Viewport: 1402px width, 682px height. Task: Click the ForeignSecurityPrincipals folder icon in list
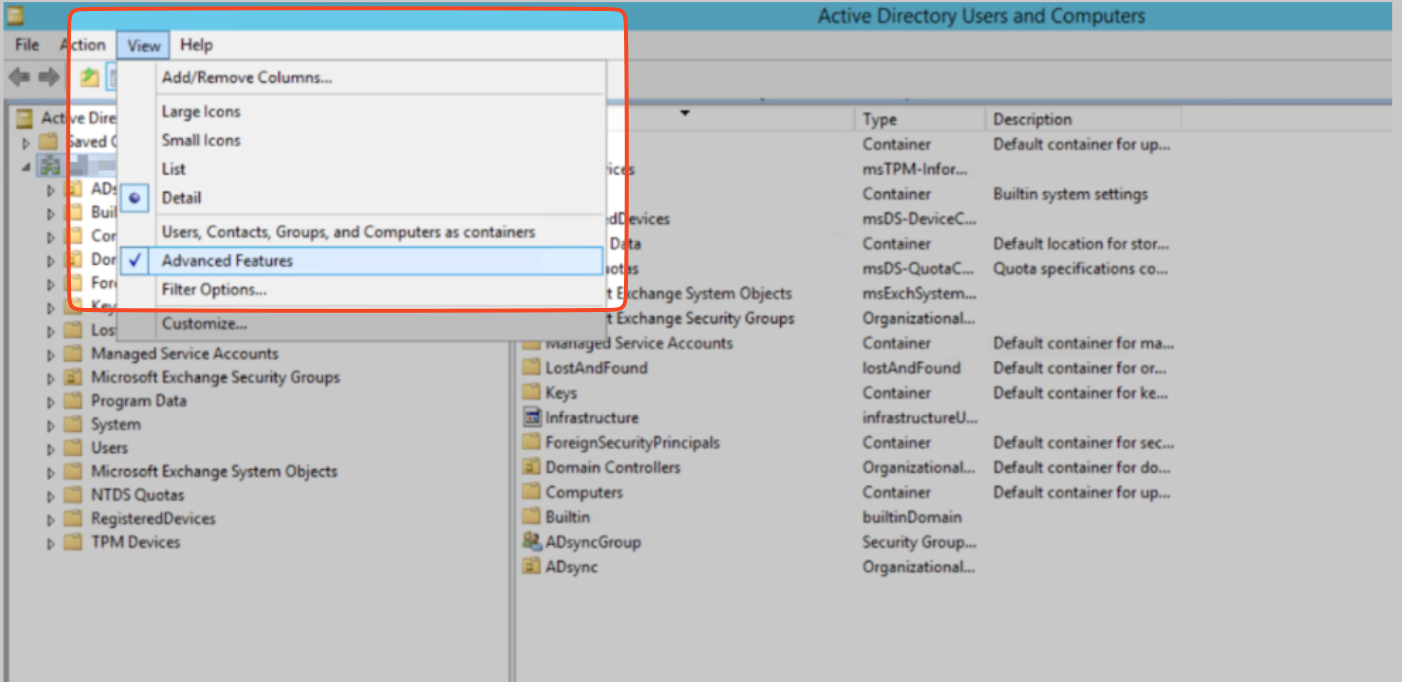click(532, 443)
